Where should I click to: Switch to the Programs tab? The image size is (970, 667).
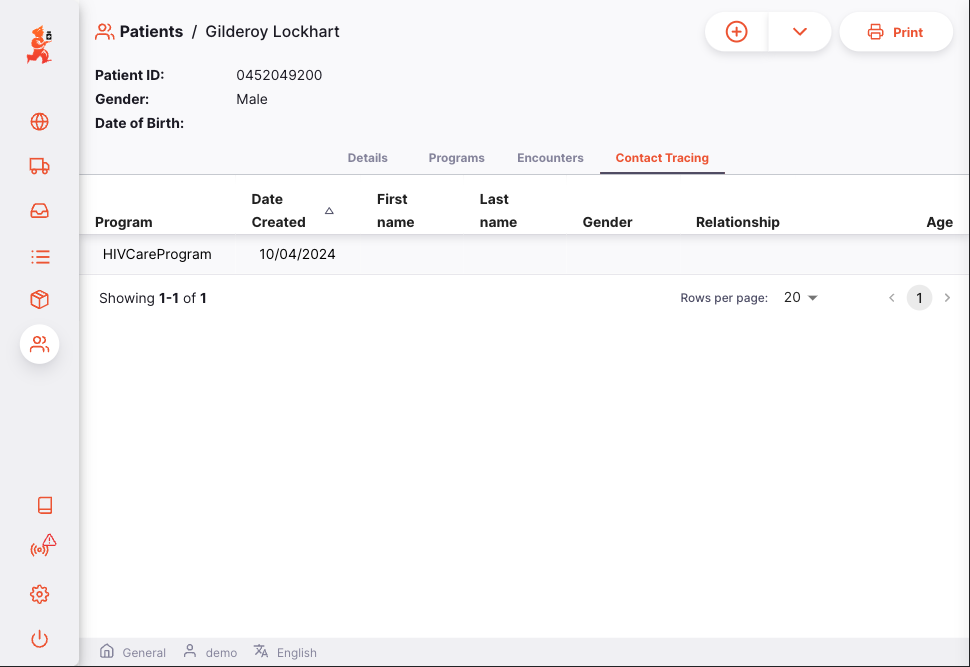[456, 158]
